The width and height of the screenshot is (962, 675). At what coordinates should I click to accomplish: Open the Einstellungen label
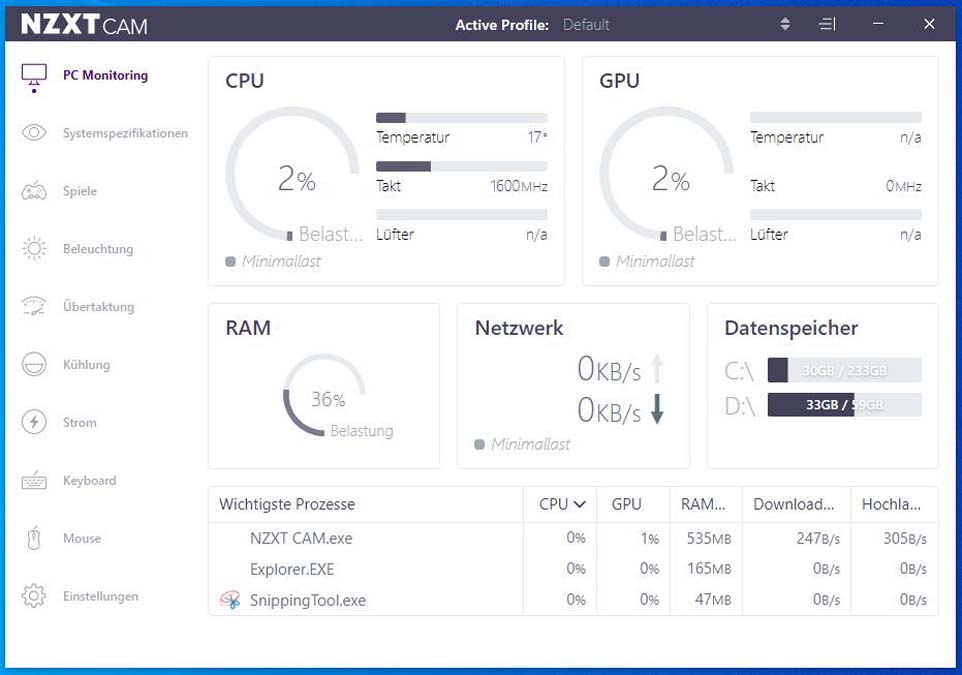coord(101,596)
